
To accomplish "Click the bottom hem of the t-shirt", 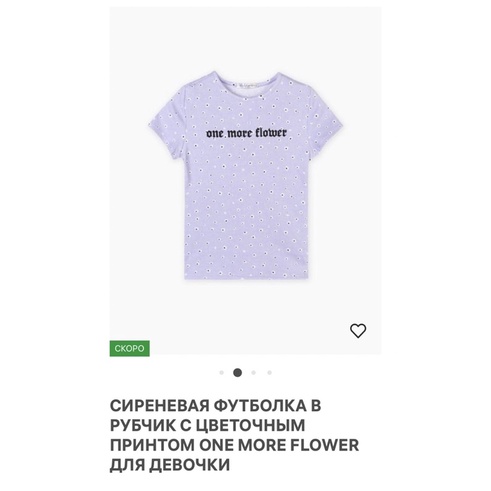I will point(246,275).
